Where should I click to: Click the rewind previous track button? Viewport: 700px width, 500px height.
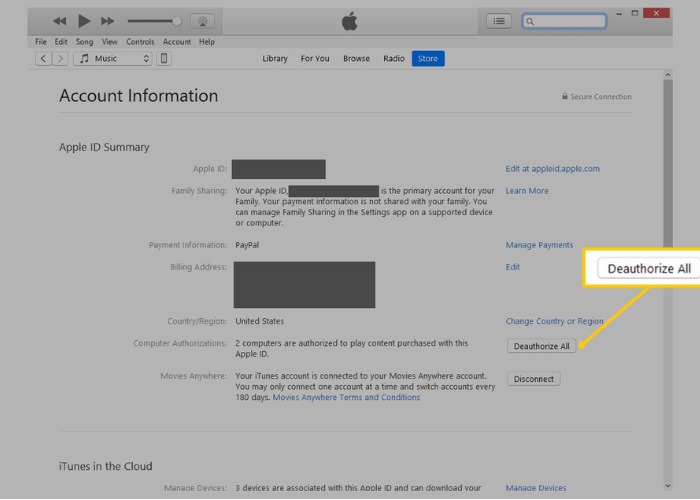[x=59, y=21]
